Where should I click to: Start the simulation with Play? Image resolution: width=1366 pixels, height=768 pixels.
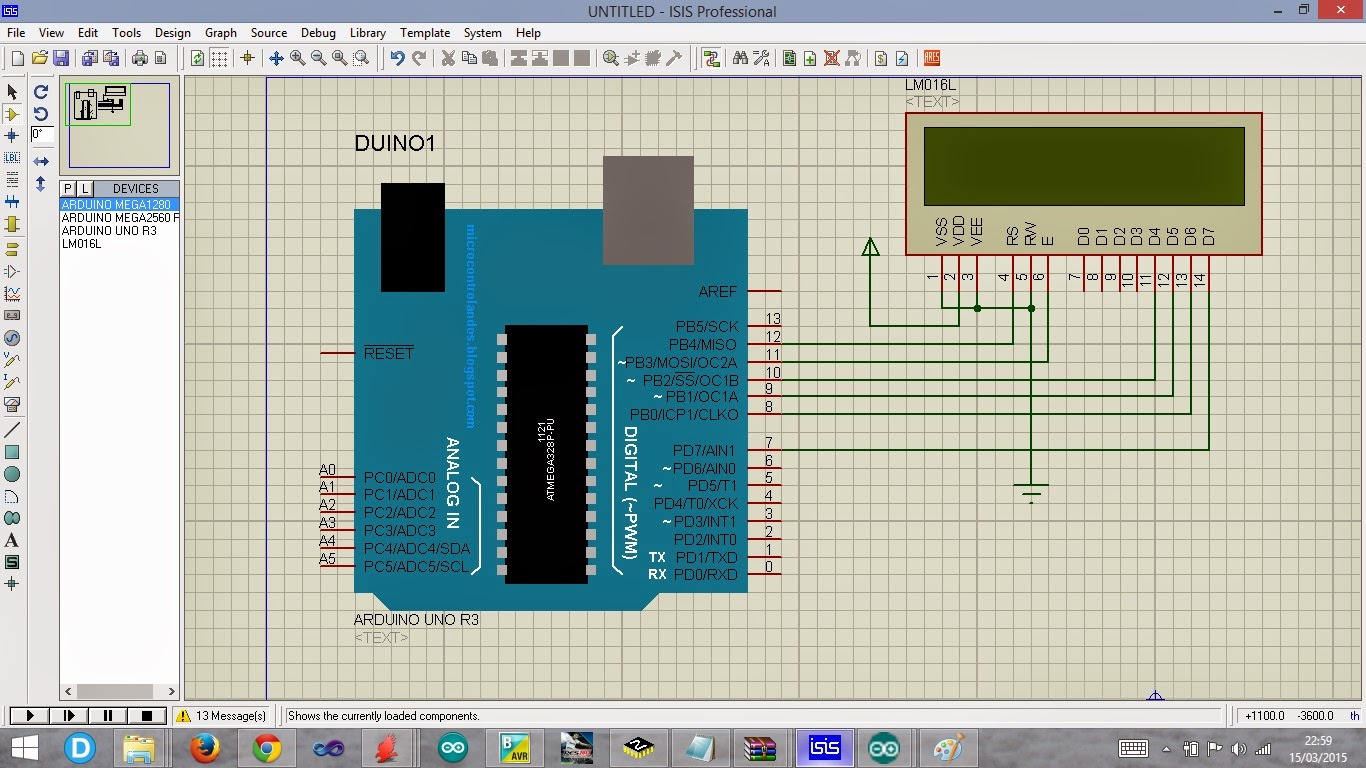click(x=28, y=714)
